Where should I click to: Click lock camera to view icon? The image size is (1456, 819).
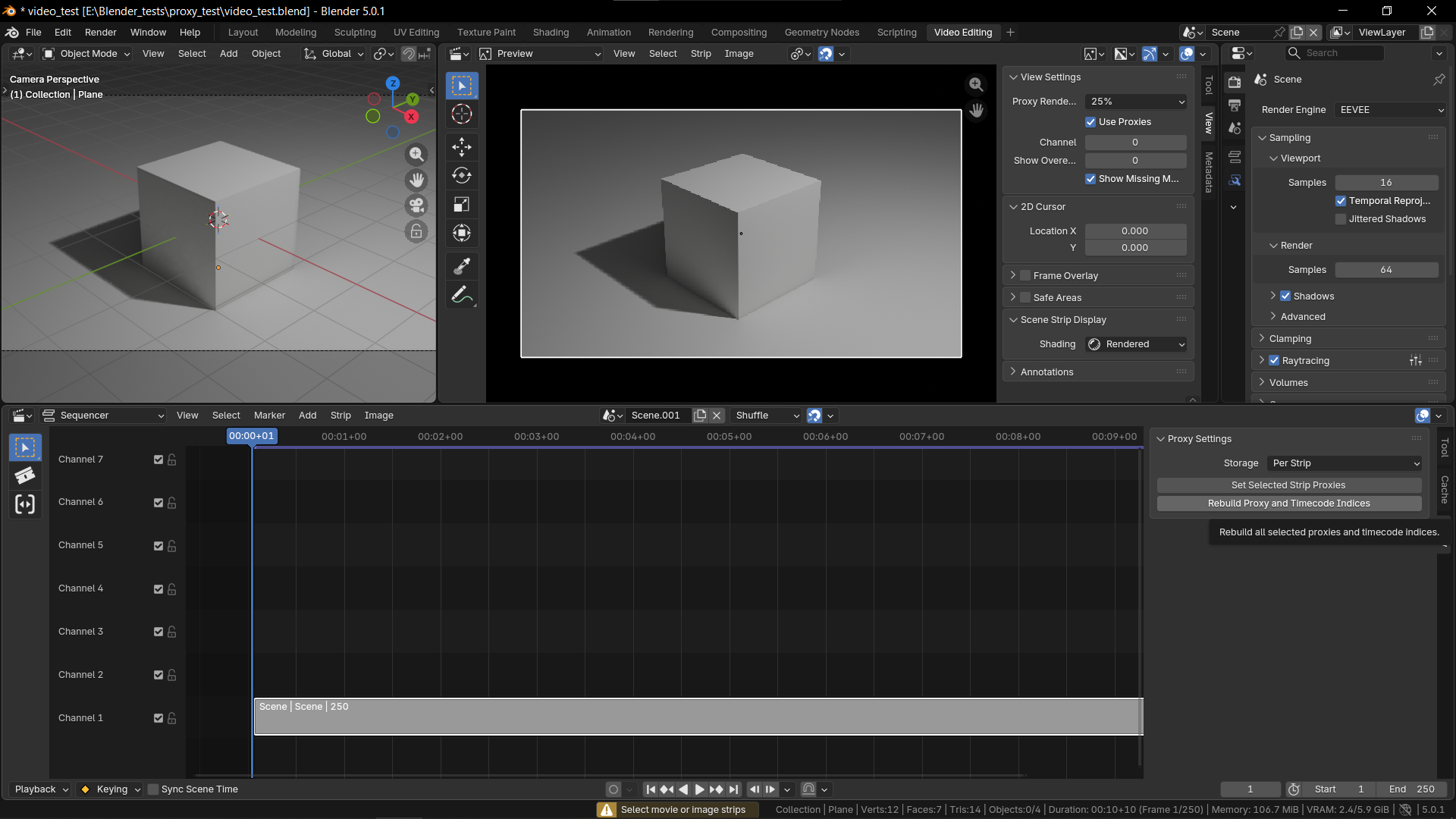tap(416, 232)
